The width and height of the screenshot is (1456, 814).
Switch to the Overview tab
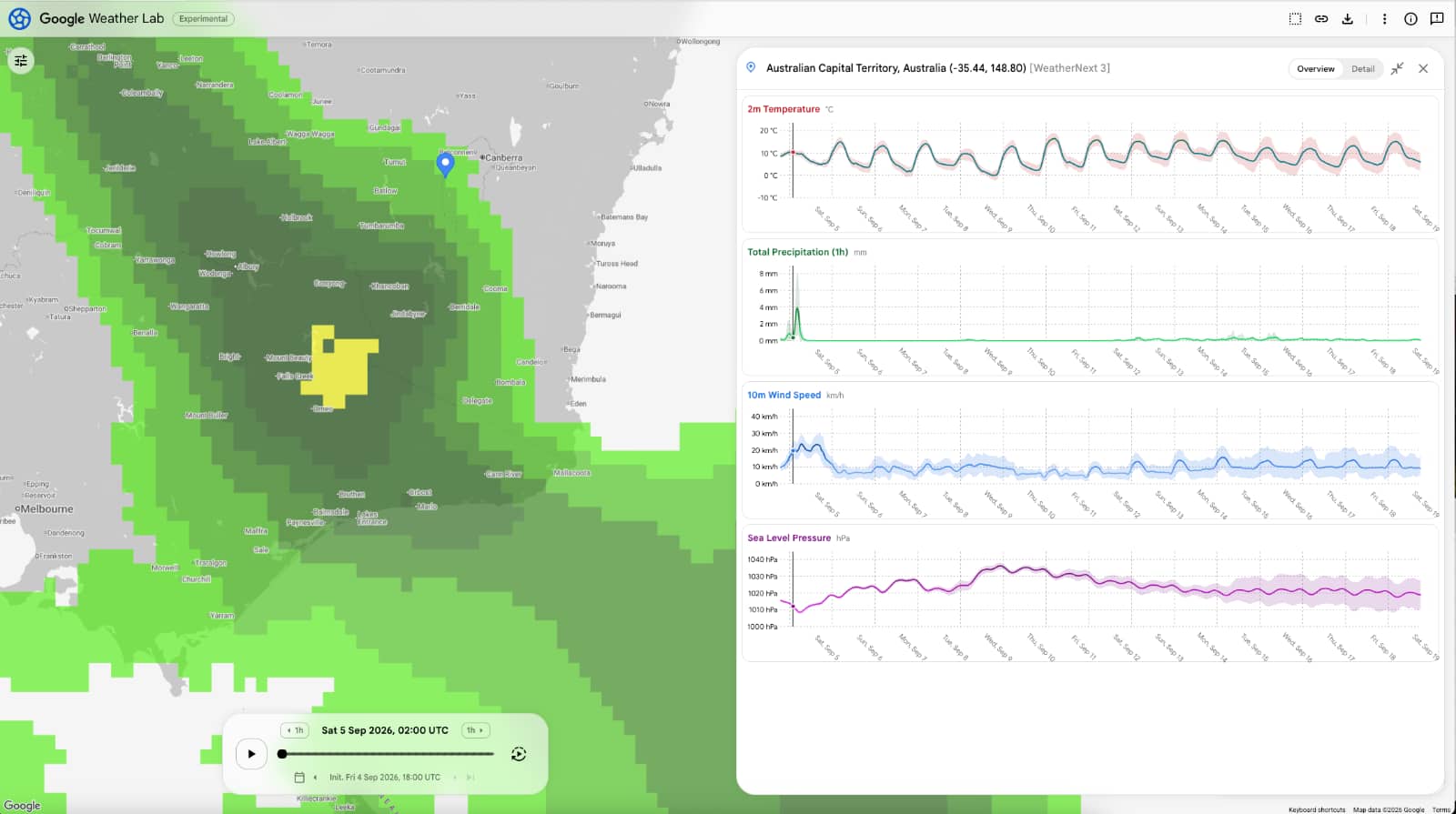coord(1315,69)
